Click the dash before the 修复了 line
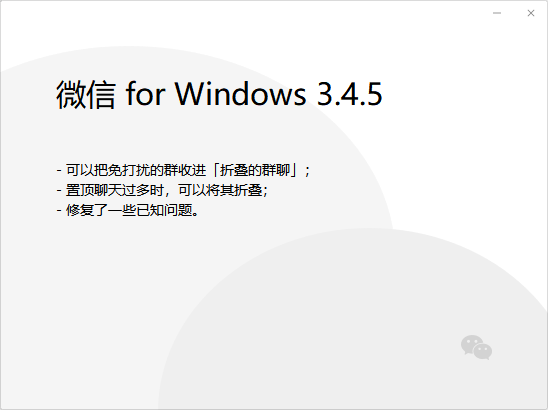Viewport: 548px width, 410px height. coord(59,211)
